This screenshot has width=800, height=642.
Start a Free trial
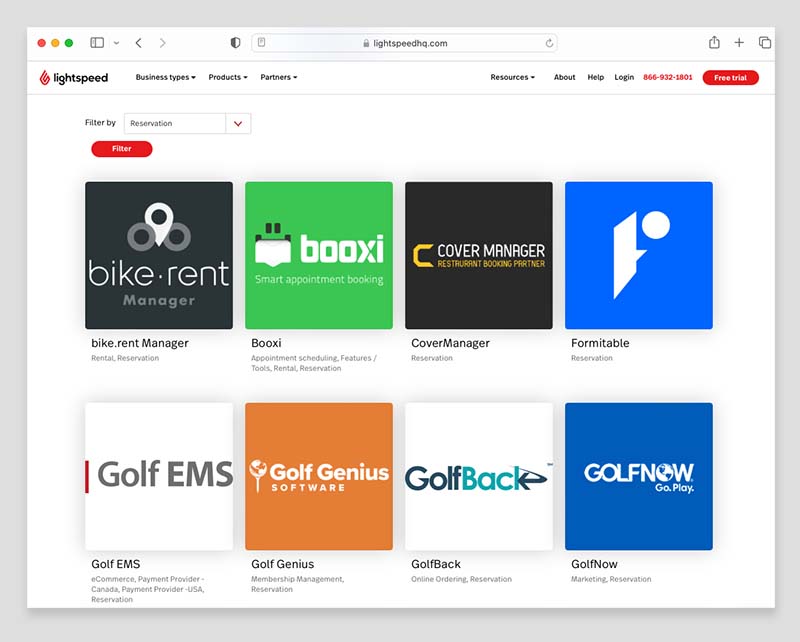pyautogui.click(x=730, y=77)
